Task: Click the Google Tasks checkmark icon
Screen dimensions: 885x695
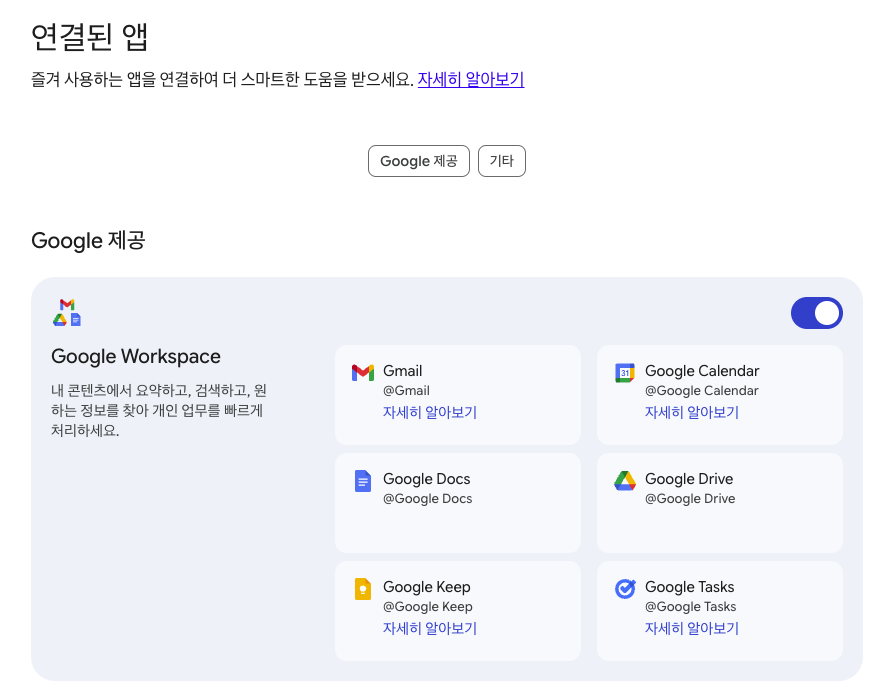Action: coord(625,588)
